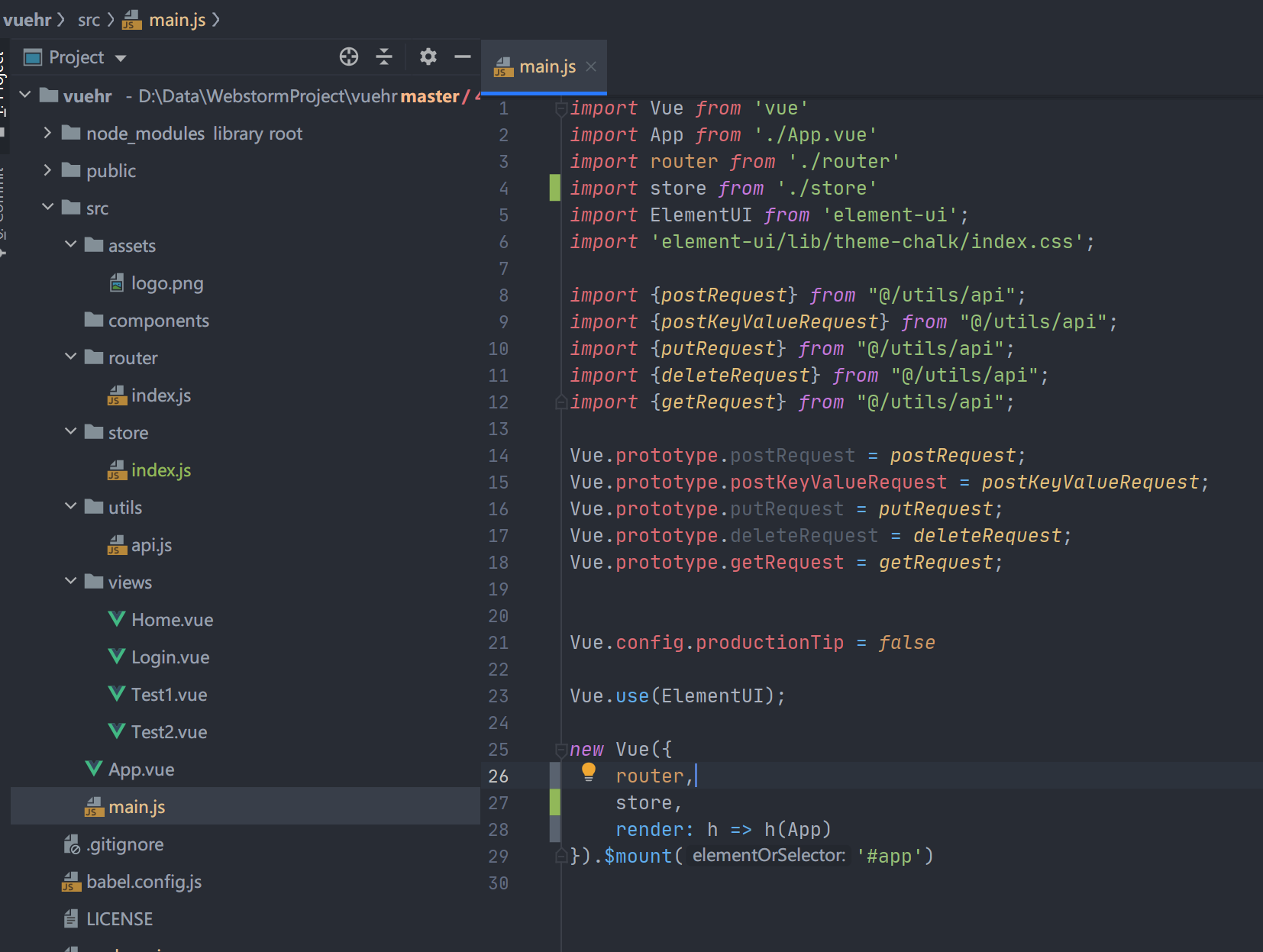
Task: Hide the Project panel with minus icon
Action: coord(463,57)
